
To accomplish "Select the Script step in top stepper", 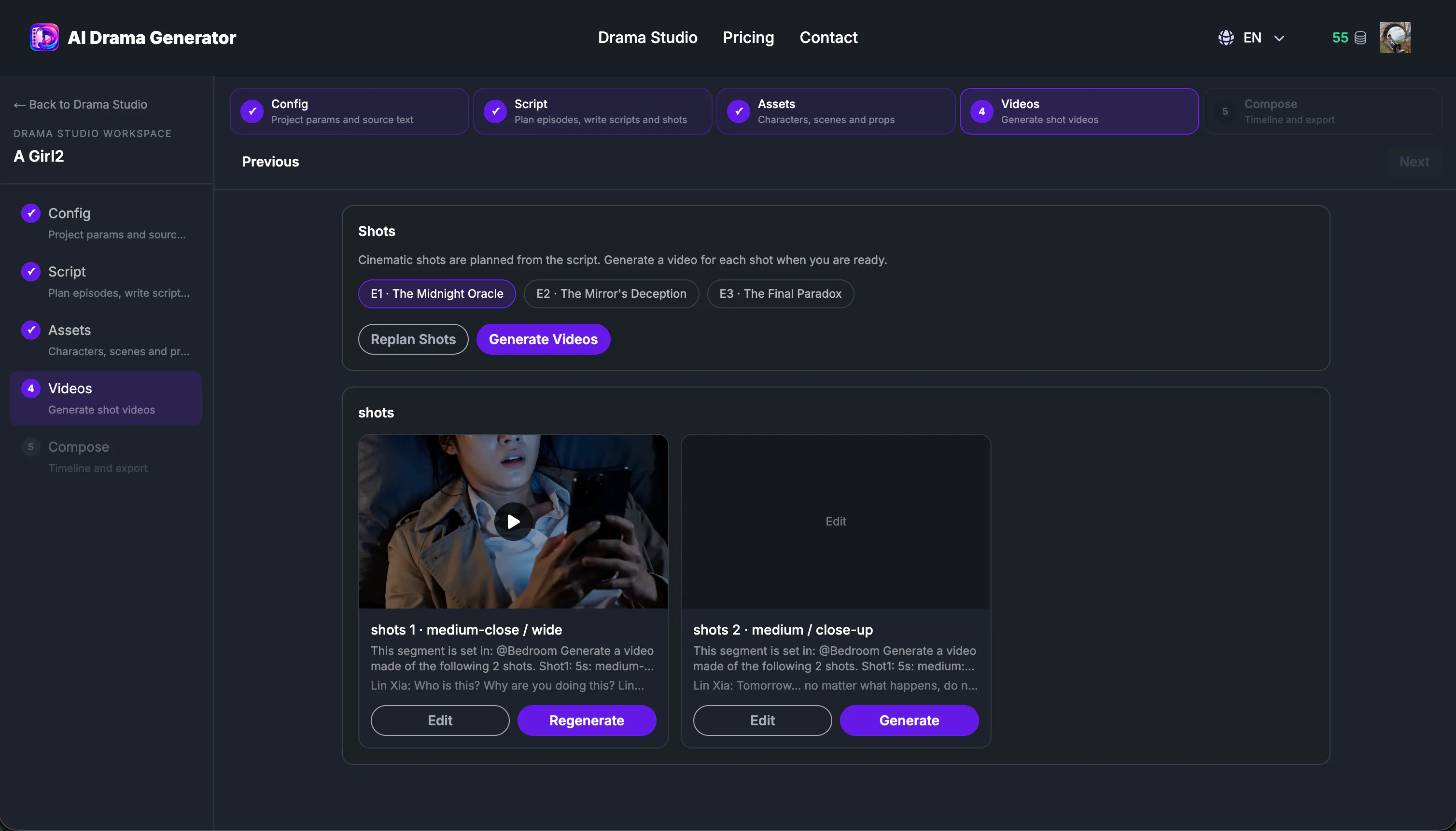I will click(592, 111).
